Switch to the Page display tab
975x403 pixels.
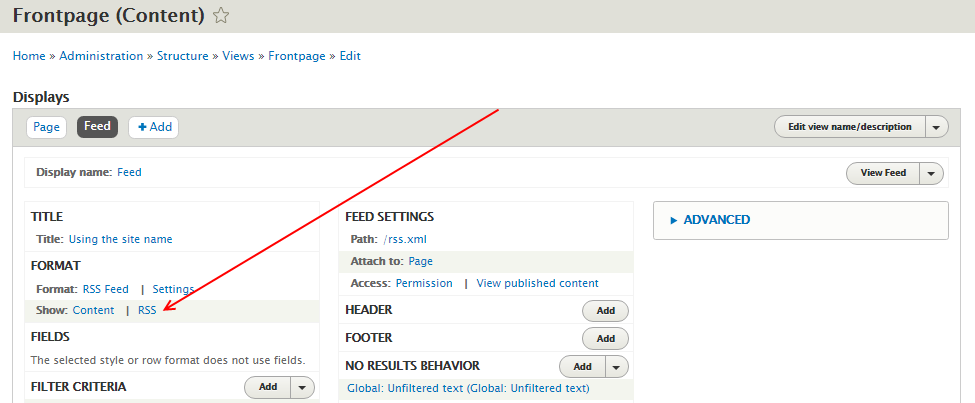[47, 127]
